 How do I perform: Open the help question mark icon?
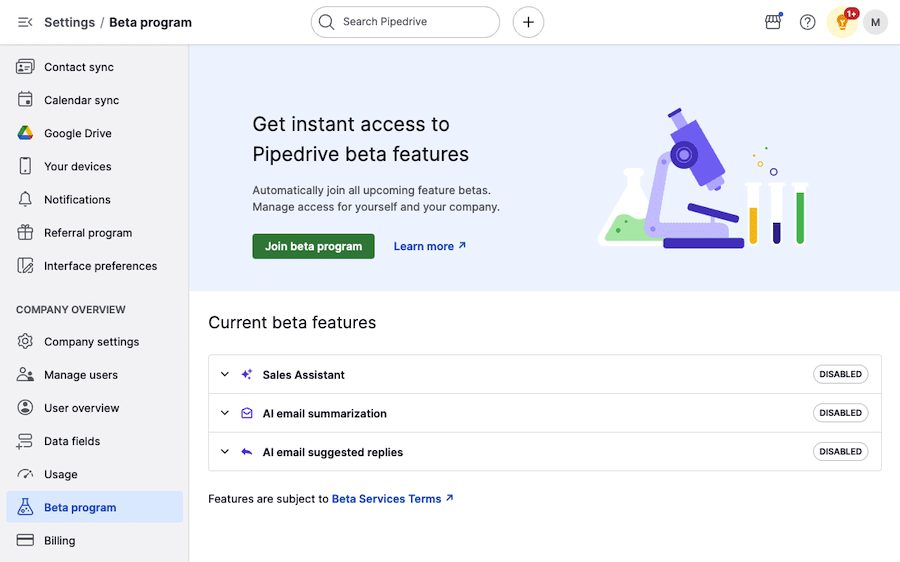coord(808,22)
